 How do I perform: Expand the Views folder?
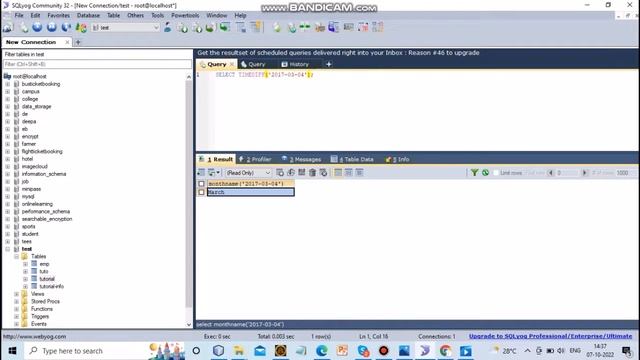[16, 294]
